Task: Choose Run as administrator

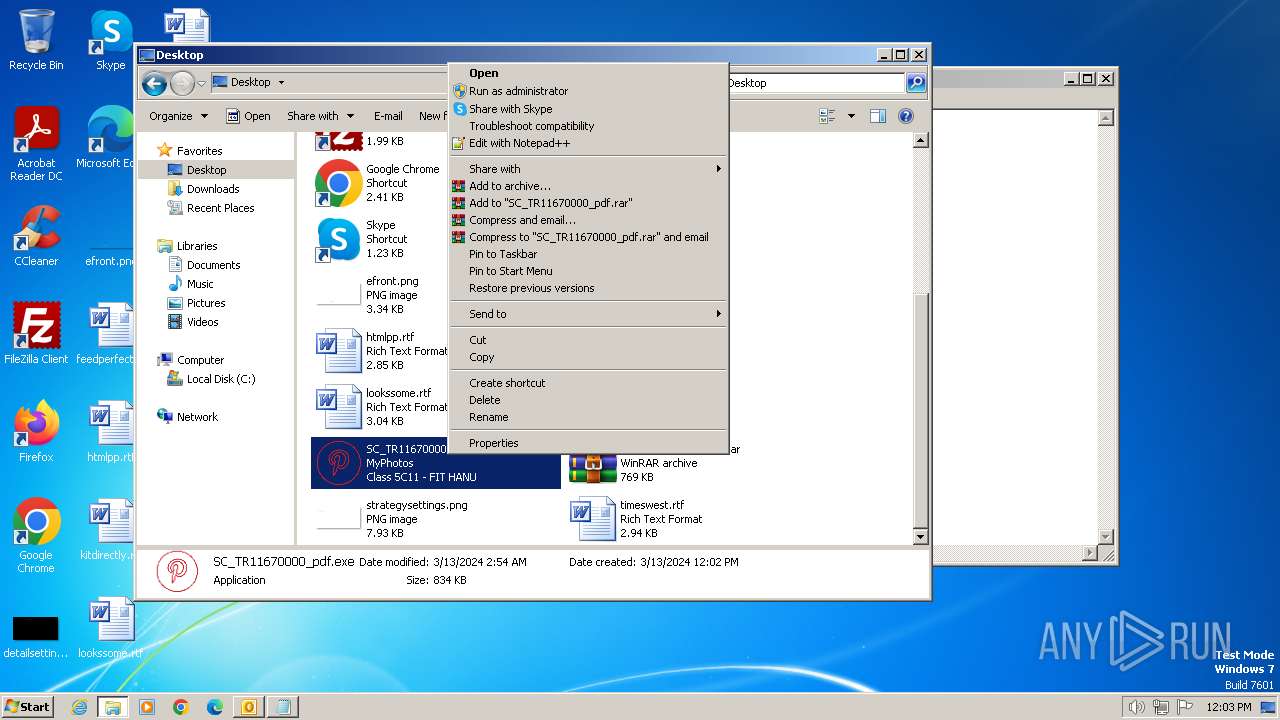Action: coord(588,91)
